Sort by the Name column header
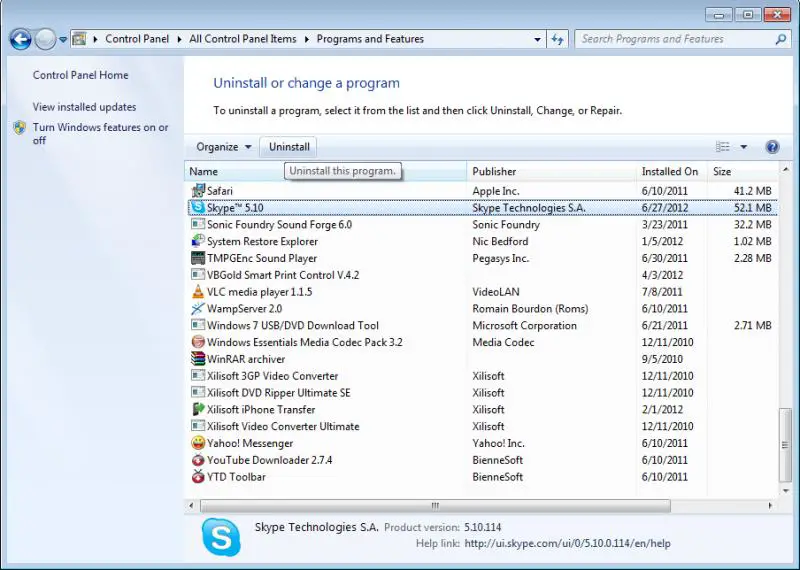 pyautogui.click(x=326, y=171)
